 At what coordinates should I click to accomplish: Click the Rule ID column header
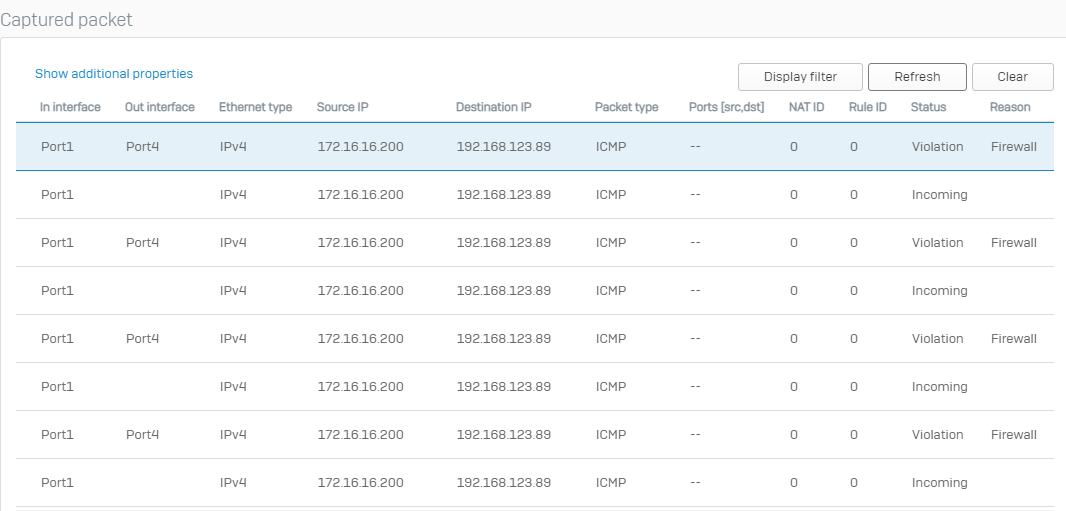[868, 107]
